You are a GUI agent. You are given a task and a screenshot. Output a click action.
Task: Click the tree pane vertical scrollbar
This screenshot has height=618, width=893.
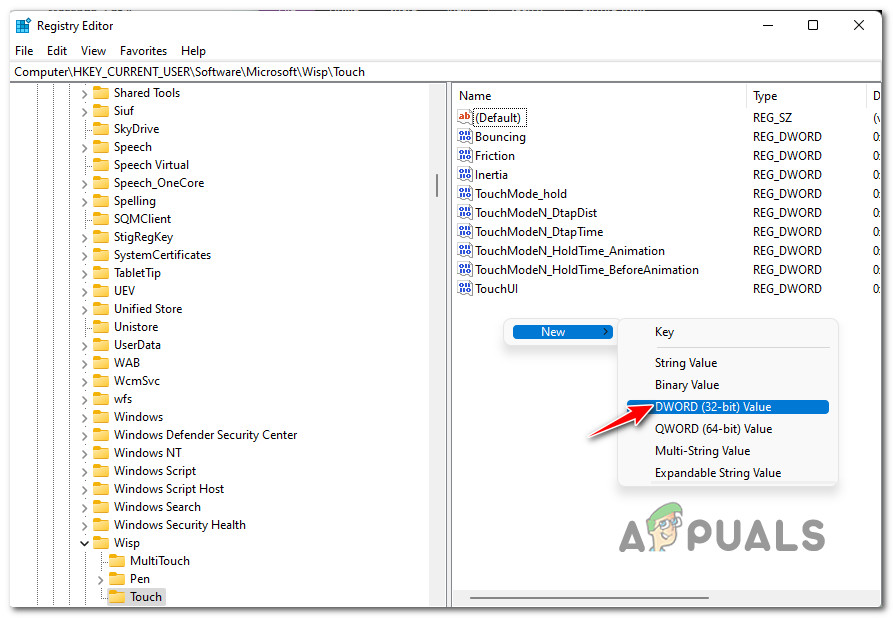[x=437, y=185]
